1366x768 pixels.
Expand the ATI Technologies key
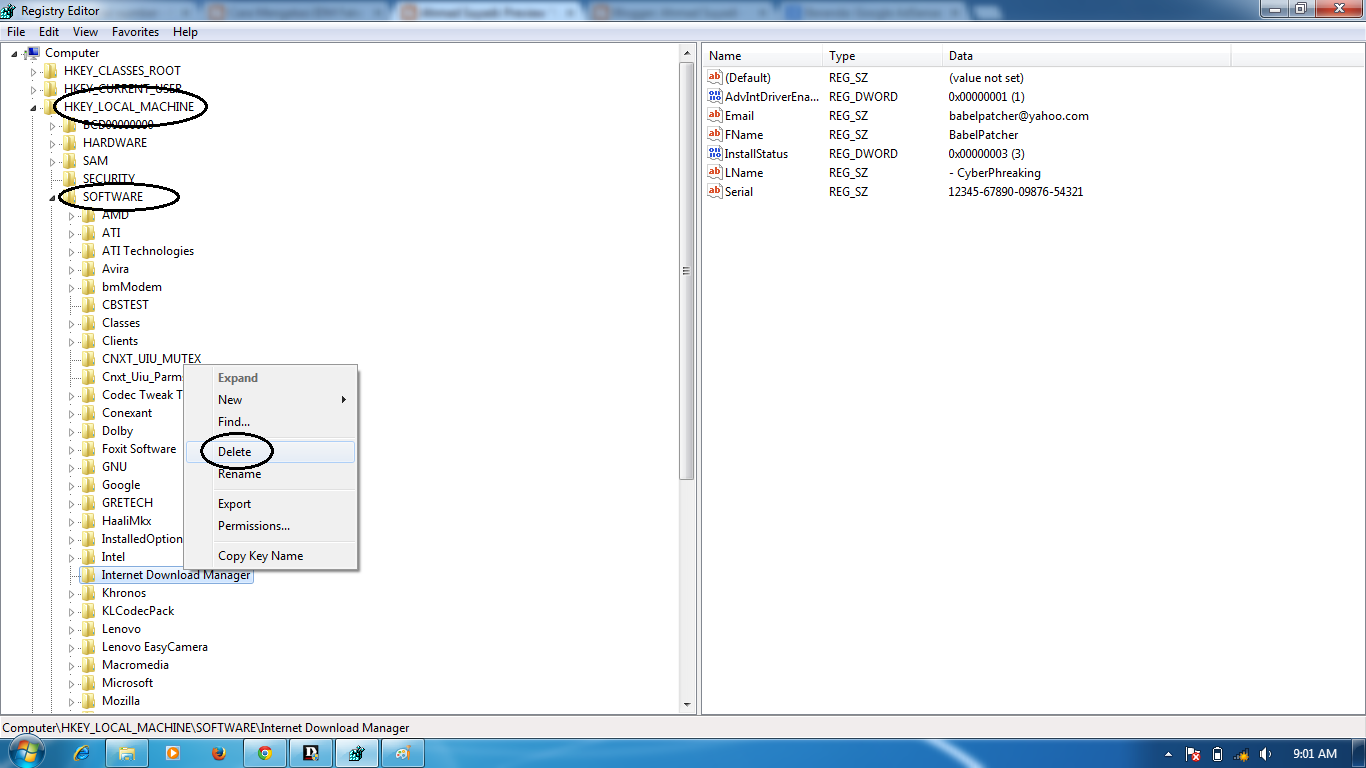(x=71, y=251)
